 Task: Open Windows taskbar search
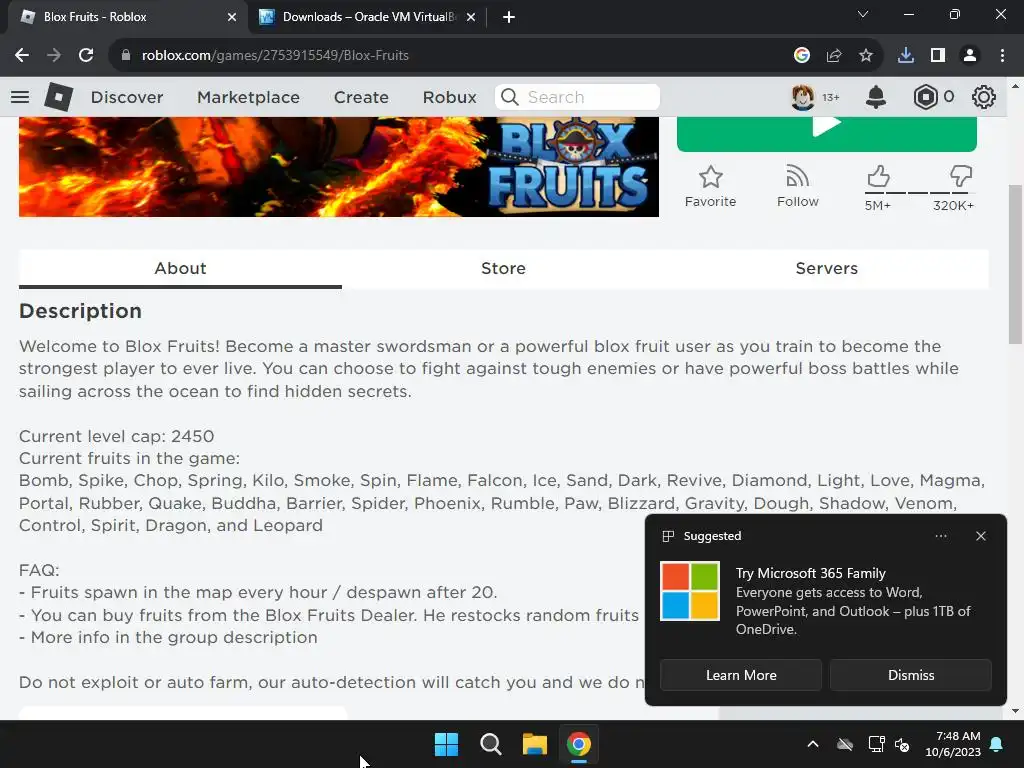point(490,744)
